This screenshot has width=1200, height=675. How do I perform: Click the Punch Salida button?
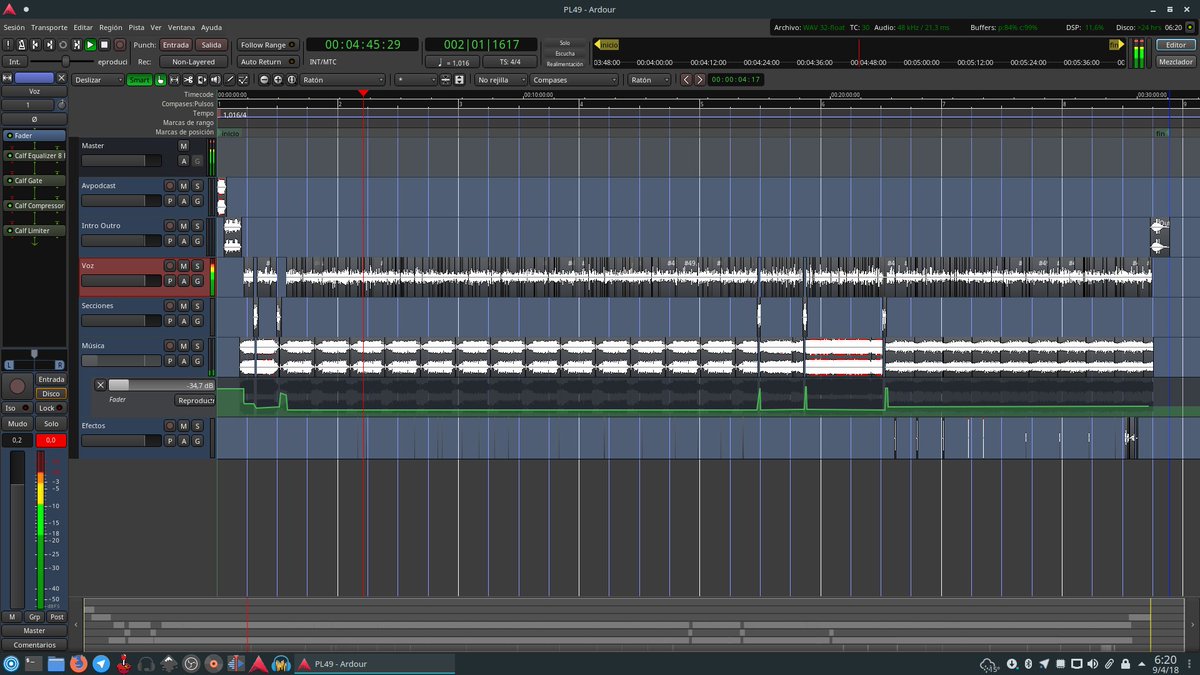[211, 45]
